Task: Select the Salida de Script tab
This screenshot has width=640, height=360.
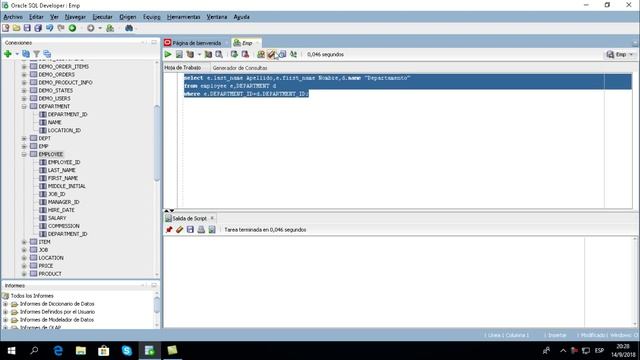Action: [x=189, y=218]
